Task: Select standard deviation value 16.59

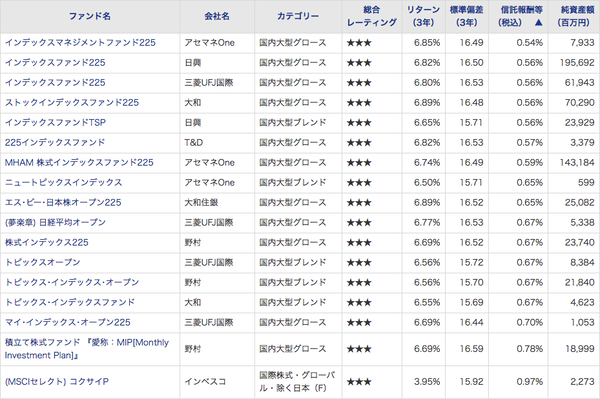Action: (471, 349)
